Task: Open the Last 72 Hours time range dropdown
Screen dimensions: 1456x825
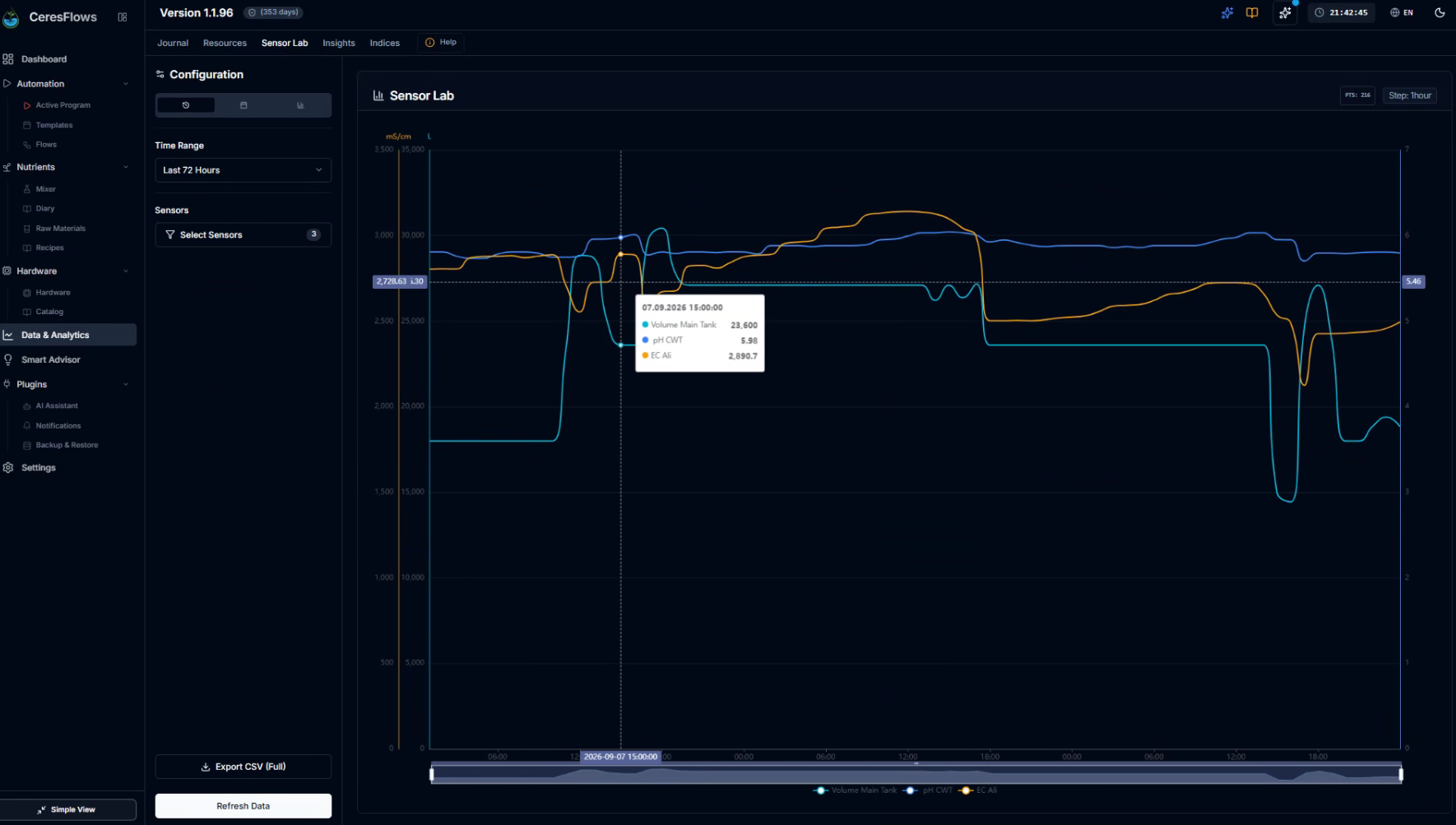Action: click(243, 170)
